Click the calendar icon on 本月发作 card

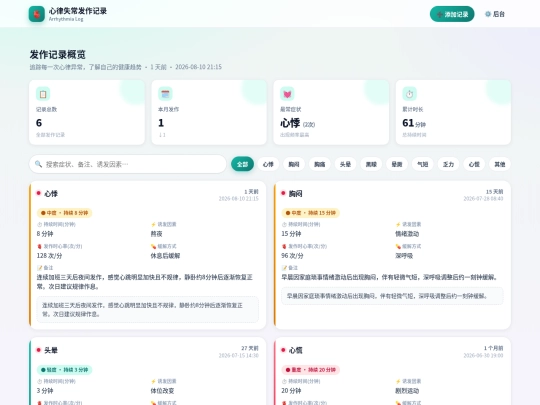(165, 94)
